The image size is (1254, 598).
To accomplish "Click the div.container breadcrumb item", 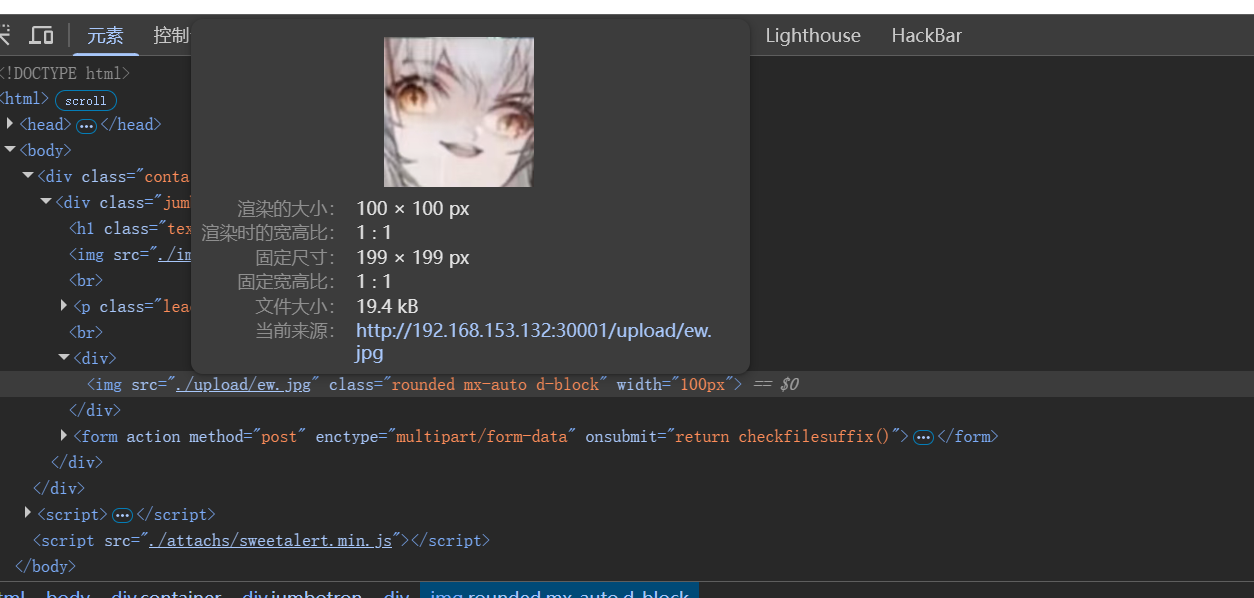I will point(166,595).
